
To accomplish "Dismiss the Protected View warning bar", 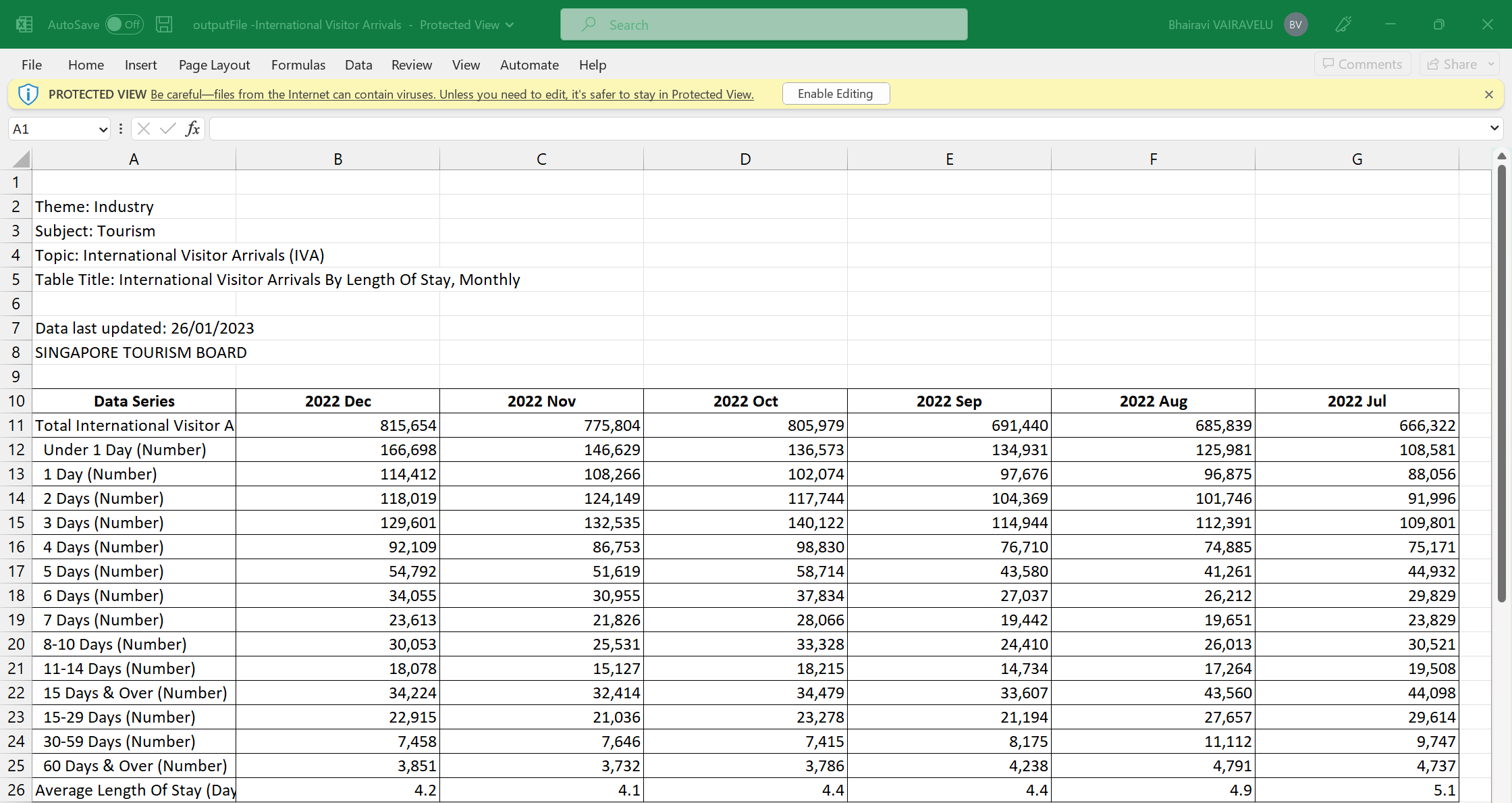I will coord(1489,95).
